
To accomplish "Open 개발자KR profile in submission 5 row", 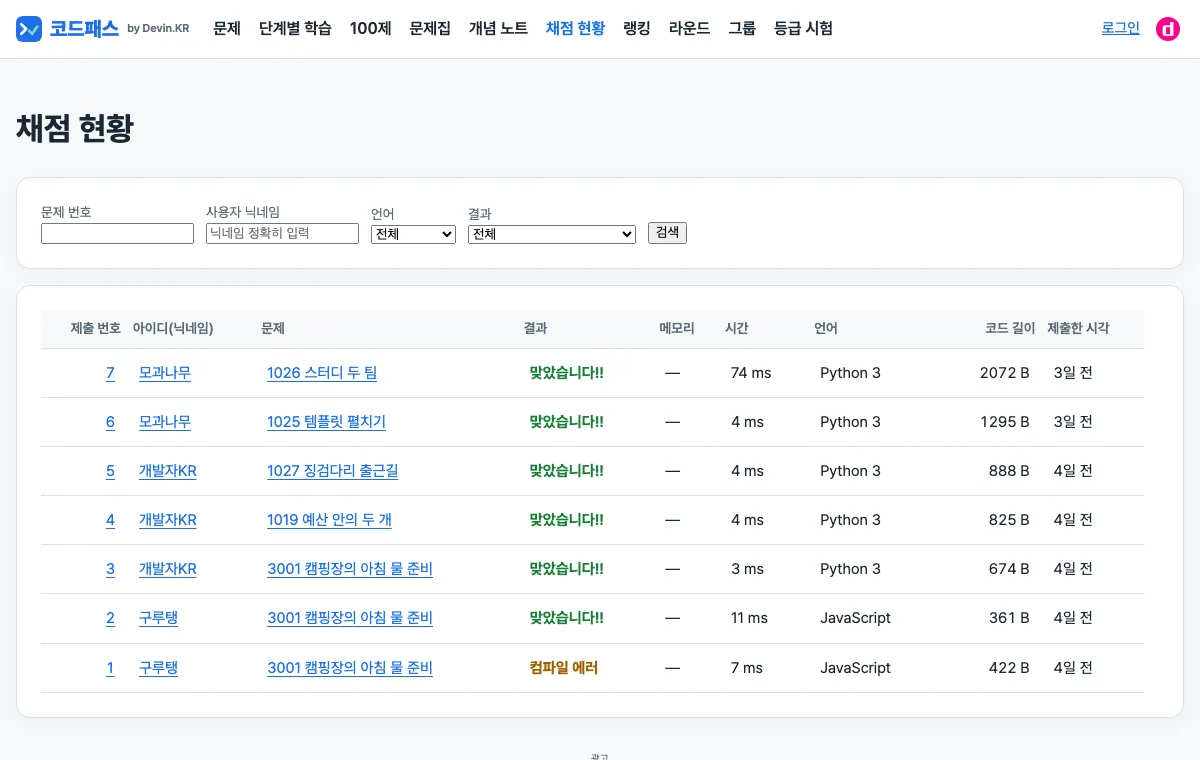I will pos(168,471).
